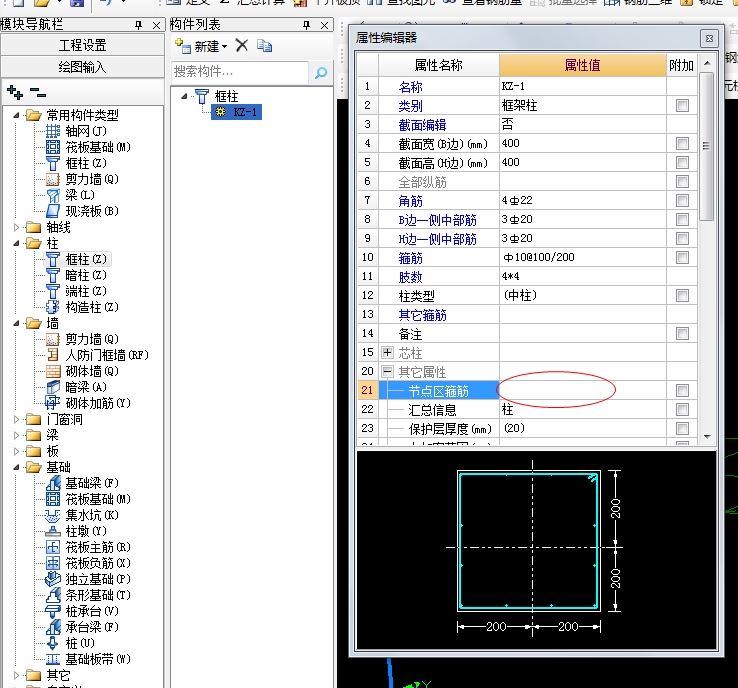The height and width of the screenshot is (688, 738).
Task: Click the 附加 column header
Action: tap(682, 65)
